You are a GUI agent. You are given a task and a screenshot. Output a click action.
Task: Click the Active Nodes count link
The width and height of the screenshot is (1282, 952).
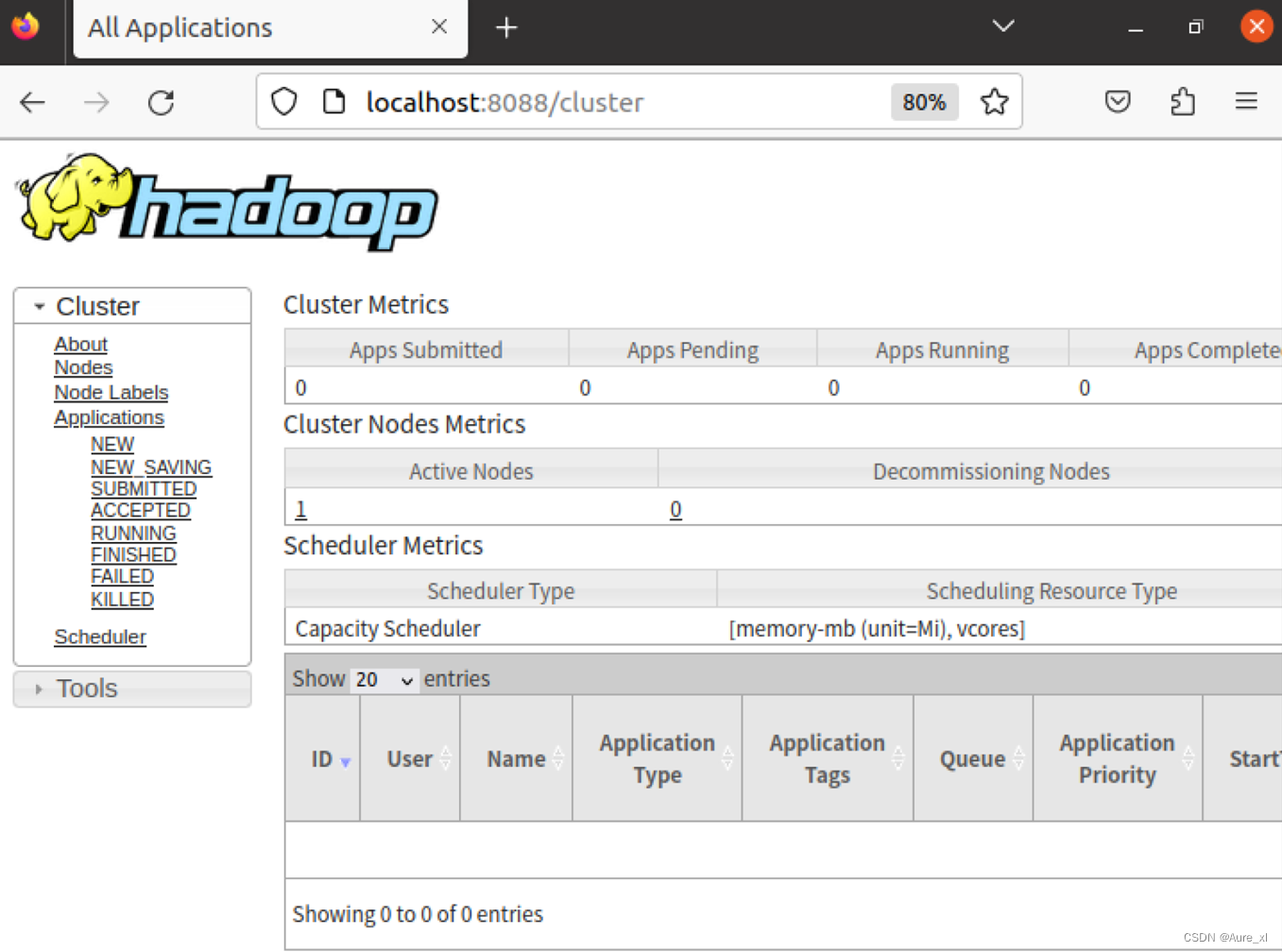(299, 508)
